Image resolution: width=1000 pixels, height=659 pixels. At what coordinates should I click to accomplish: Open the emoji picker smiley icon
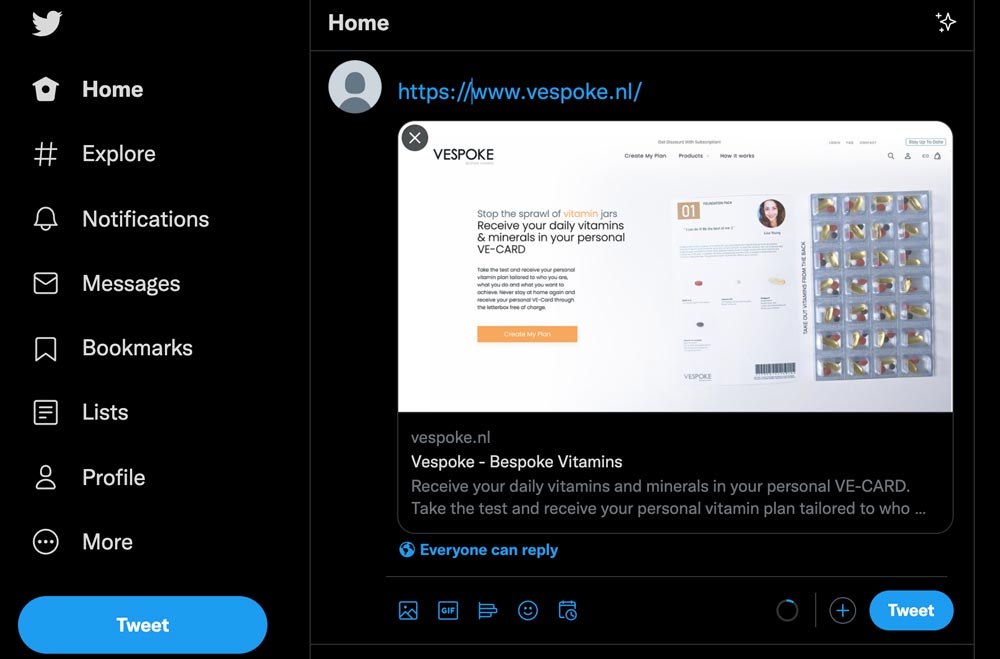tap(527, 611)
